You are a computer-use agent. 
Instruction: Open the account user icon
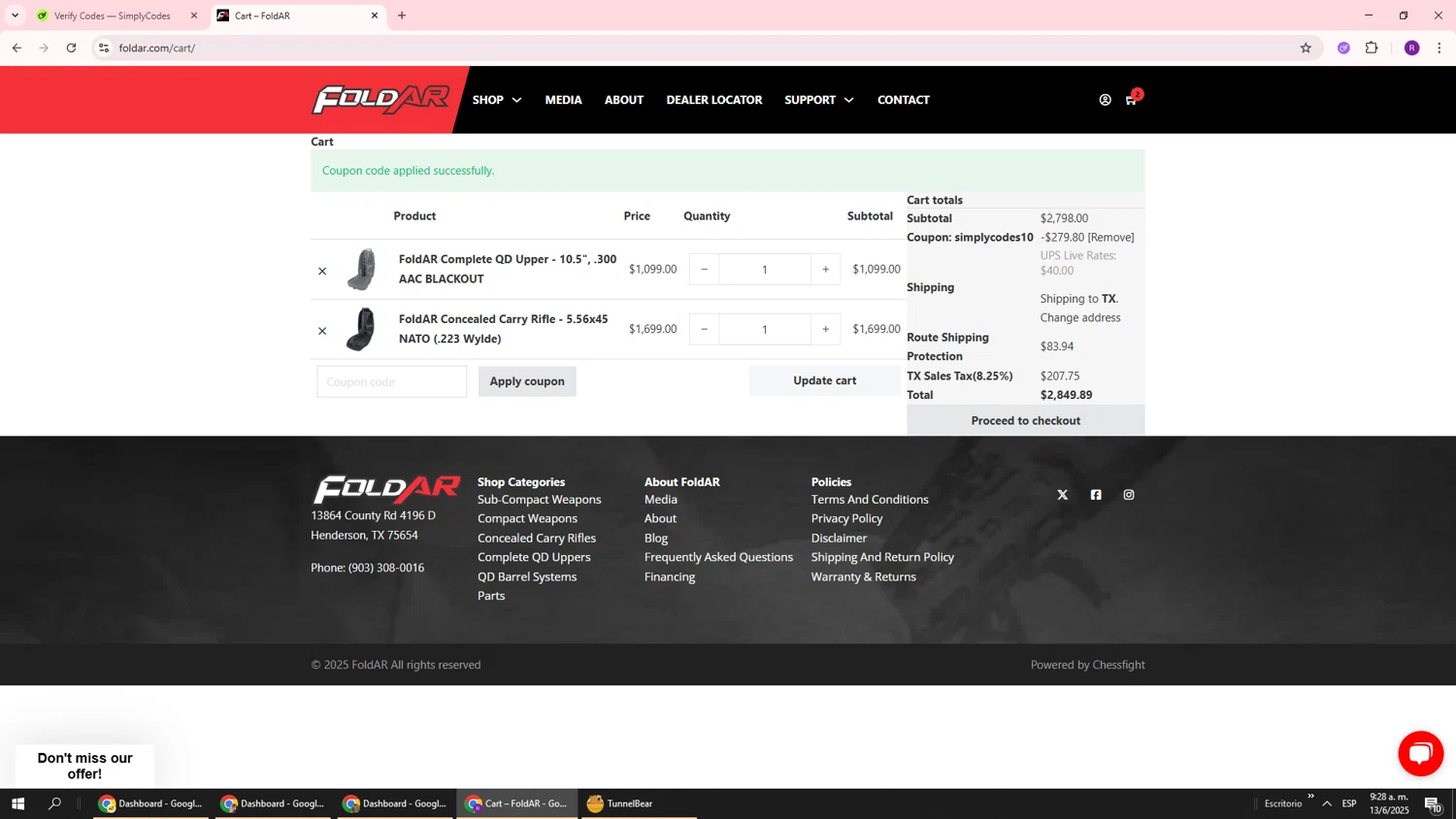pos(1105,100)
